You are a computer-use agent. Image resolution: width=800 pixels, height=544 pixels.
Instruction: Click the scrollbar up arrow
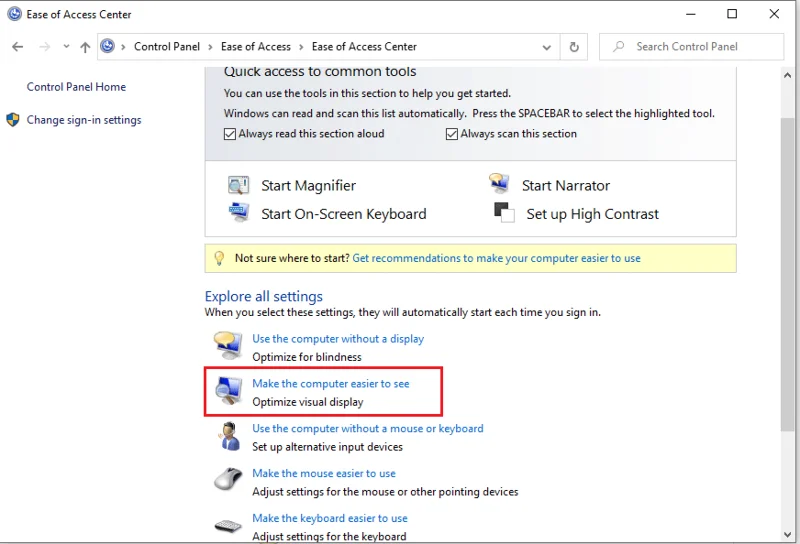pyautogui.click(x=787, y=76)
